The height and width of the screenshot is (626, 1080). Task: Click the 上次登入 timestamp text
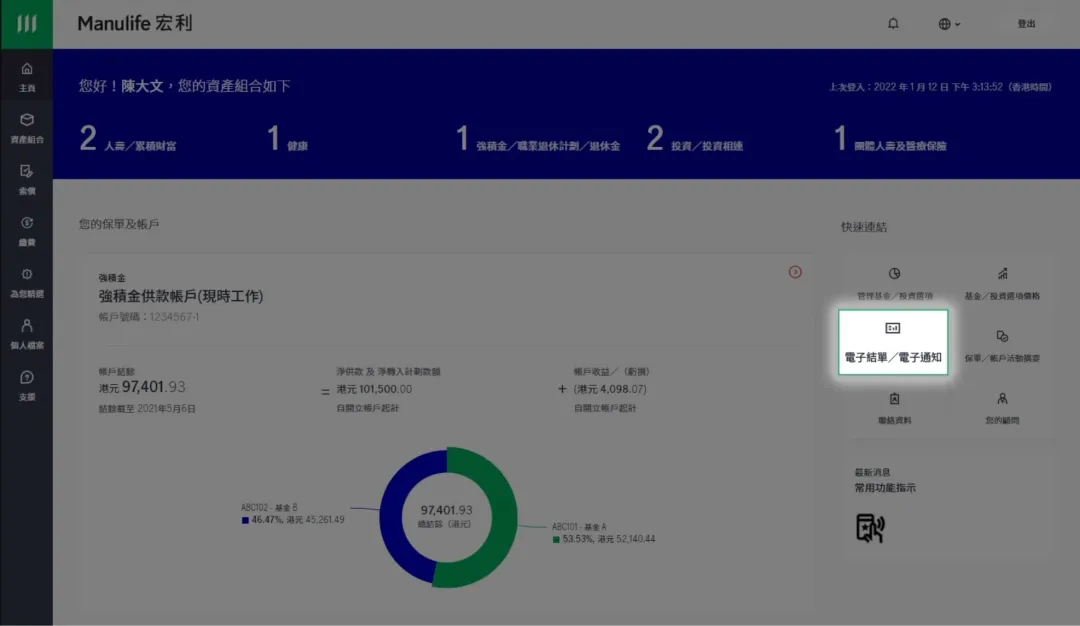[x=939, y=87]
